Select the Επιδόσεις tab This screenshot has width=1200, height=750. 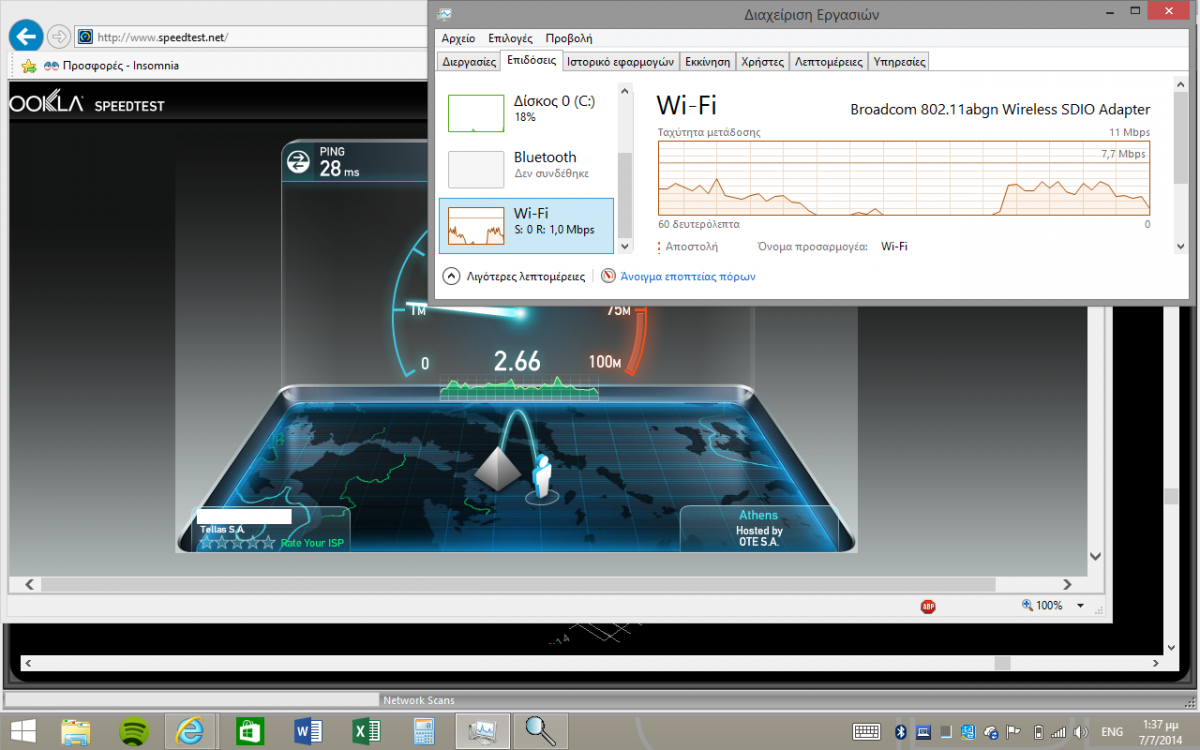[531, 60]
